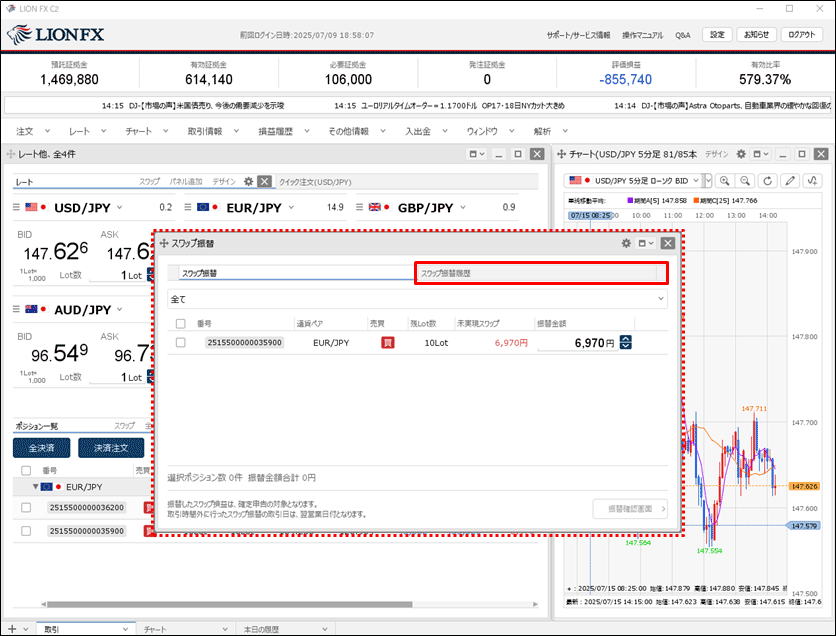The height and width of the screenshot is (636, 836).
Task: Click the LIONFX logo
Action: (56, 35)
